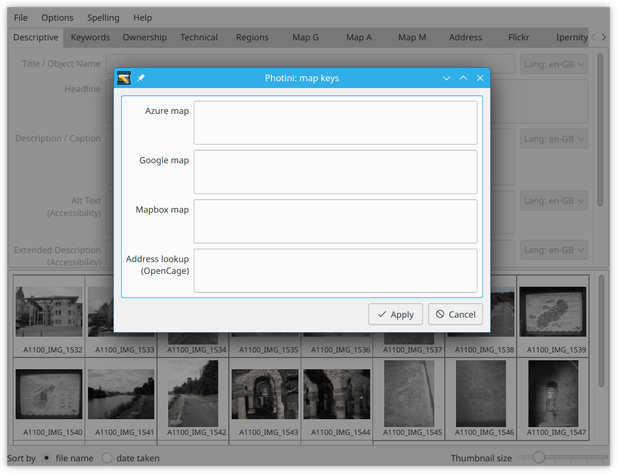The image size is (618, 474).
Task: Open Alt Text language dropdown Lang: en-GB
Action: tap(554, 201)
